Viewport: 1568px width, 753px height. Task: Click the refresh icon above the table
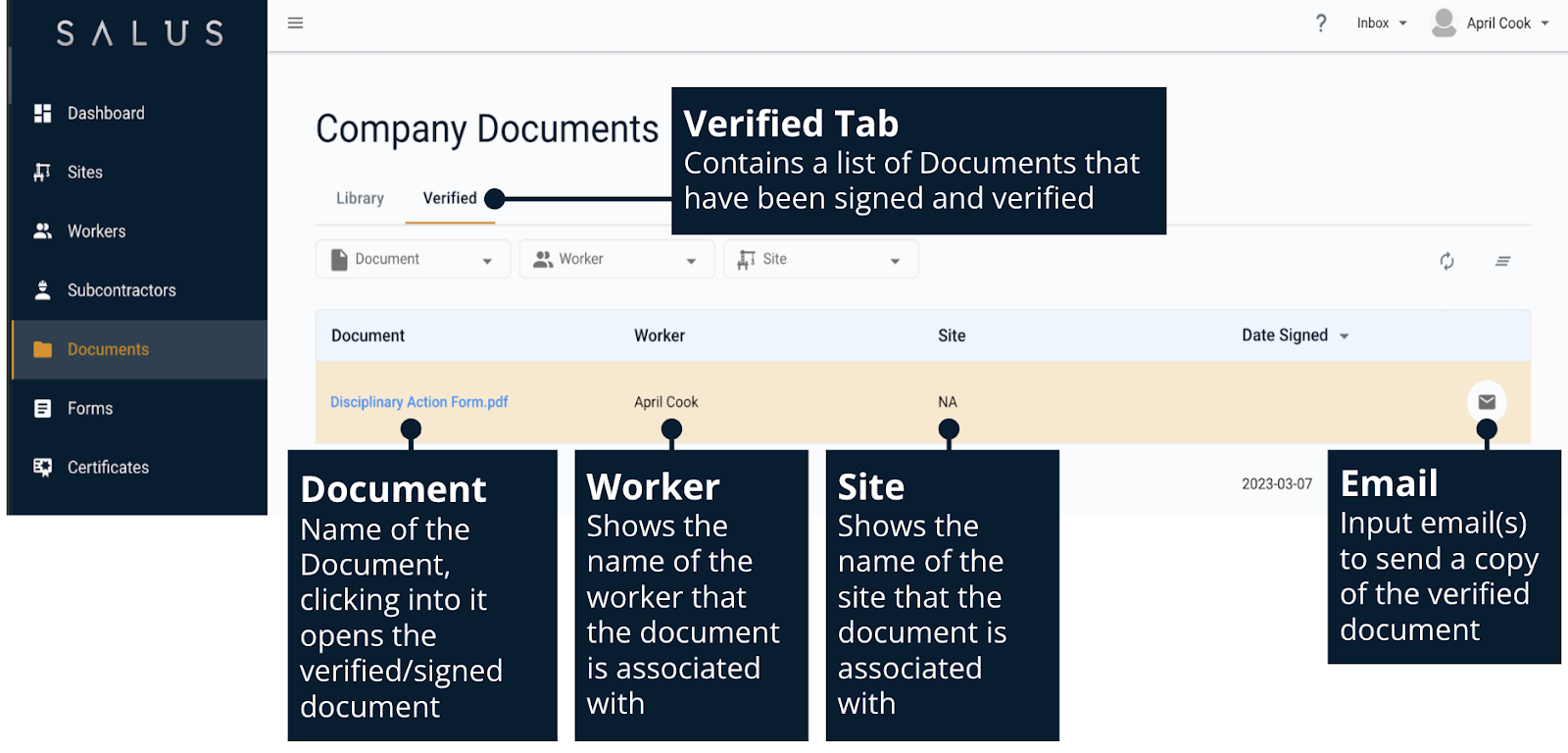[1446, 261]
